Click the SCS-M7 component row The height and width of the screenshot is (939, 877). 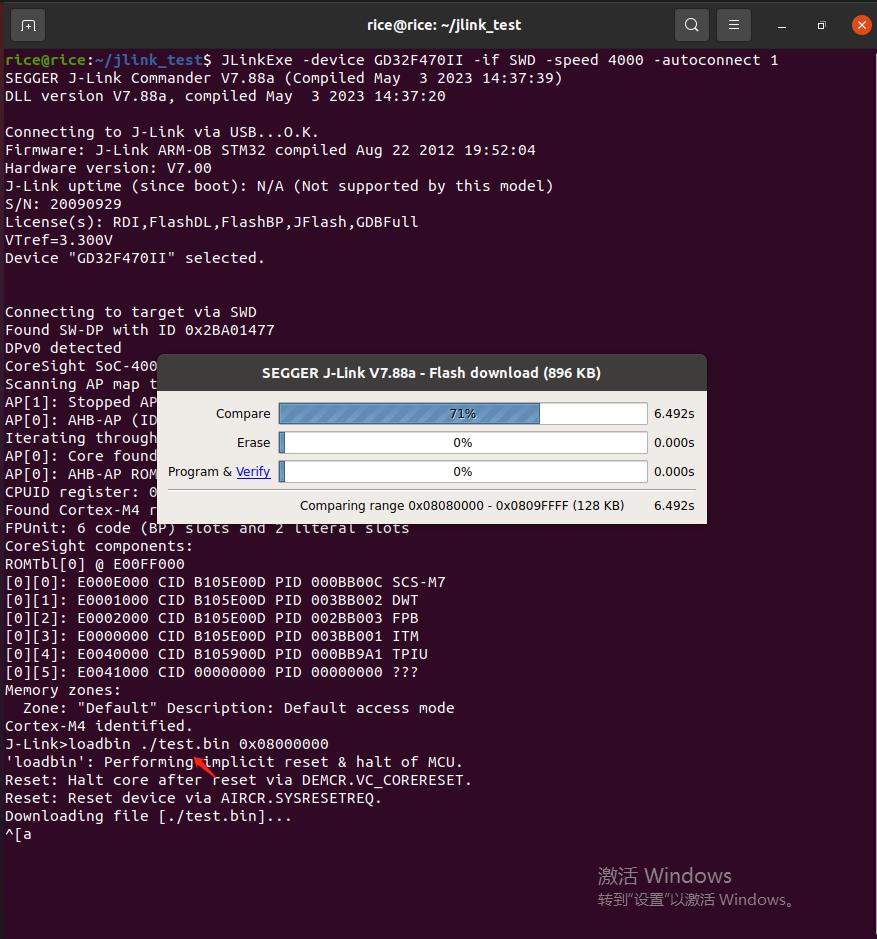tap(225, 582)
